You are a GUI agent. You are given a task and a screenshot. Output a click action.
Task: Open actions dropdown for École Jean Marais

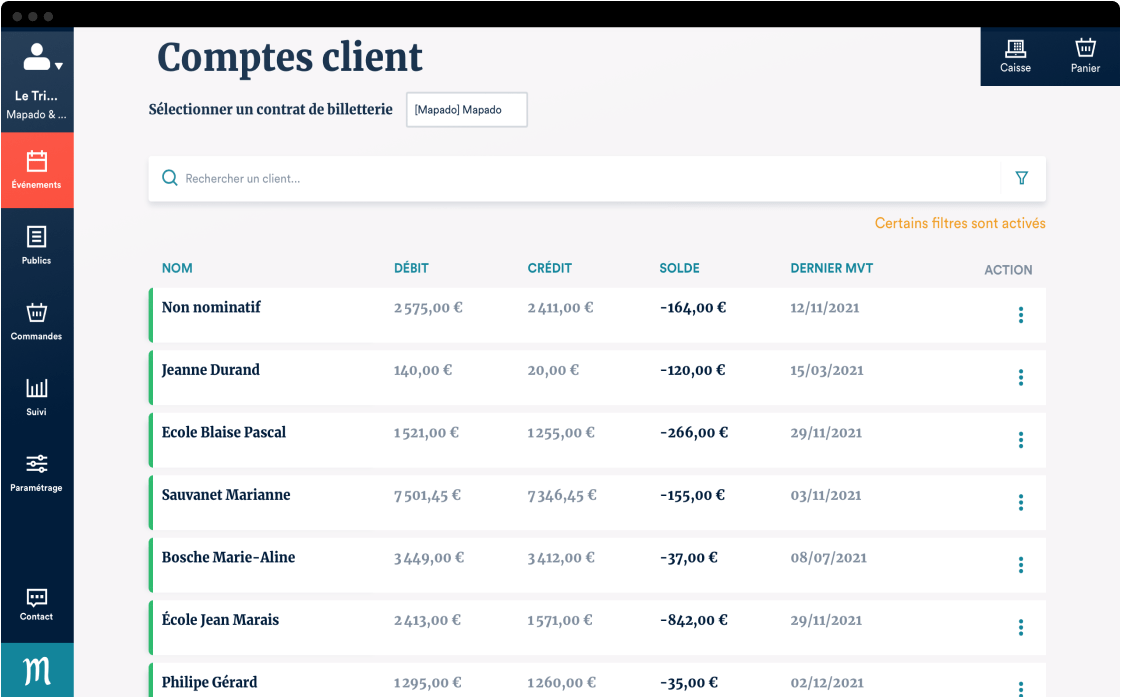1021,627
